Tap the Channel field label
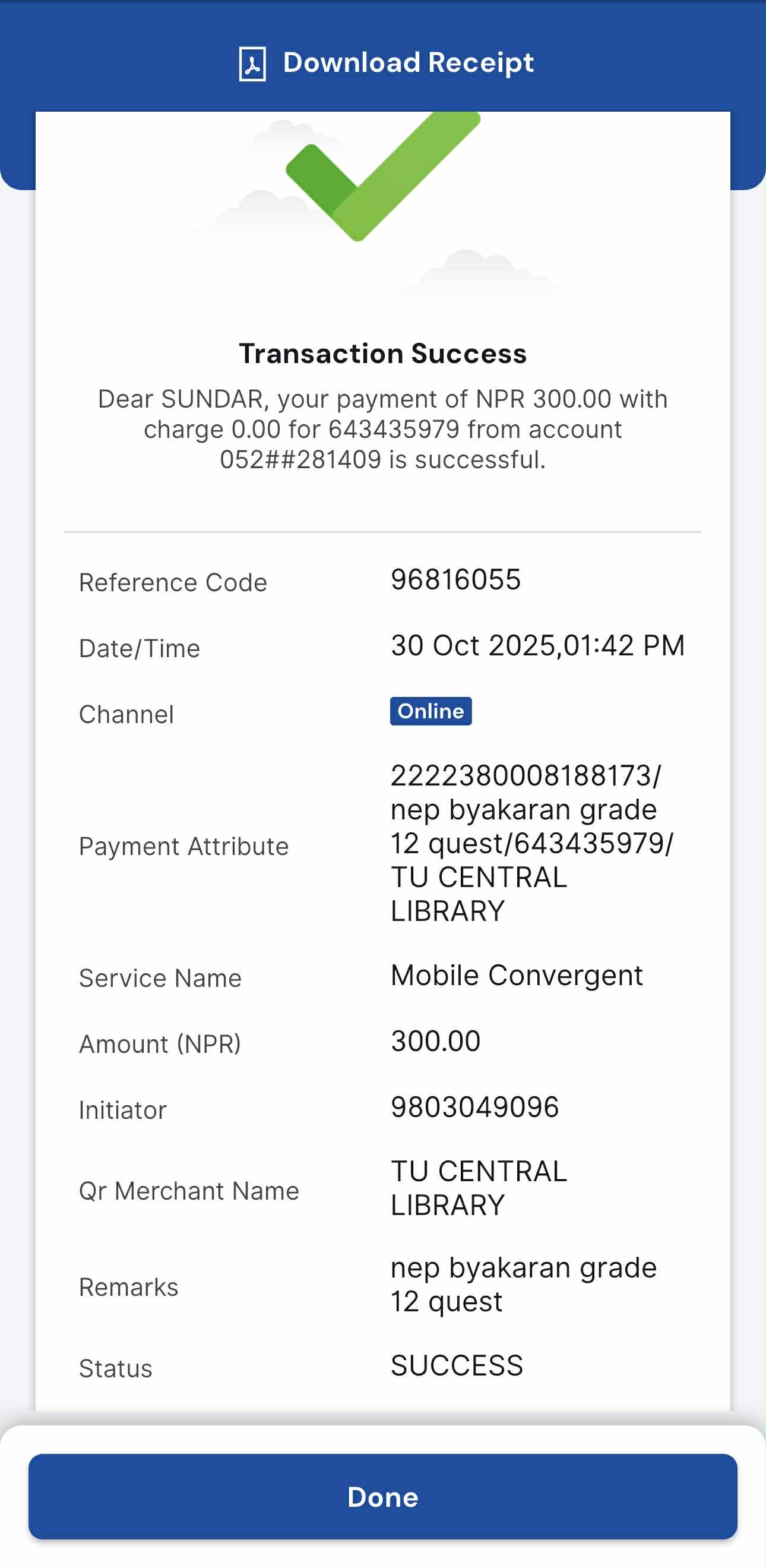This screenshot has height=1568, width=766. point(126,714)
